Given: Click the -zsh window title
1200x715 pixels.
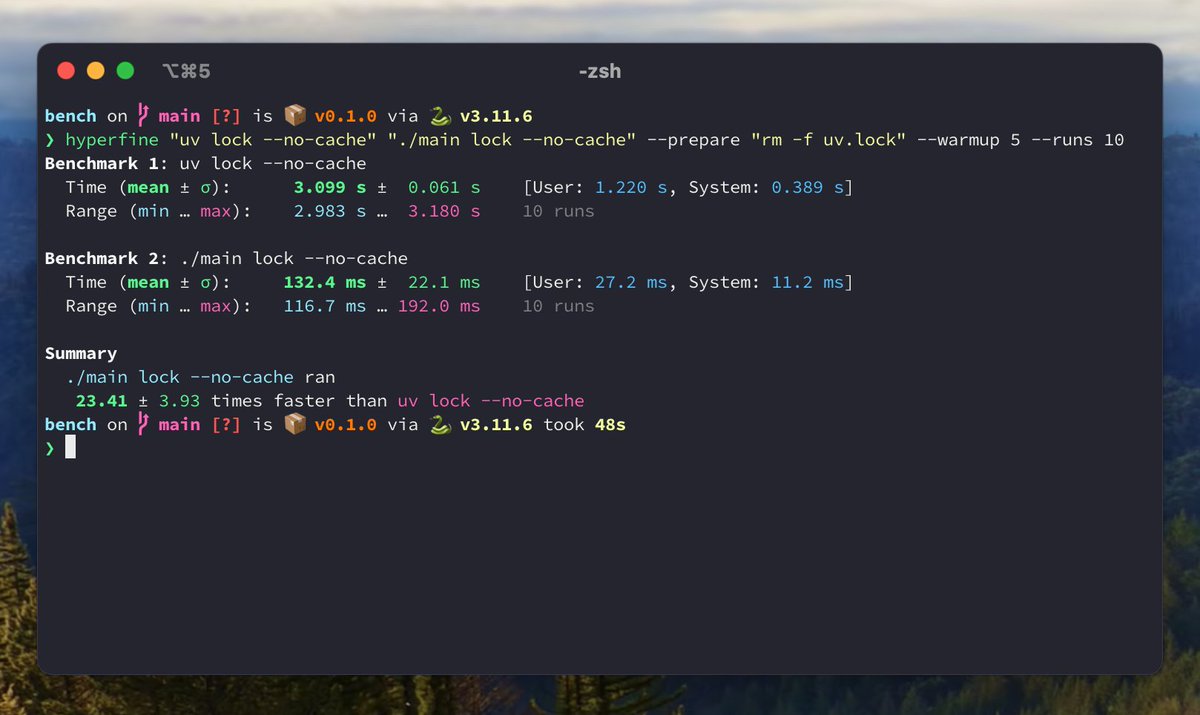Looking at the screenshot, I should [600, 71].
